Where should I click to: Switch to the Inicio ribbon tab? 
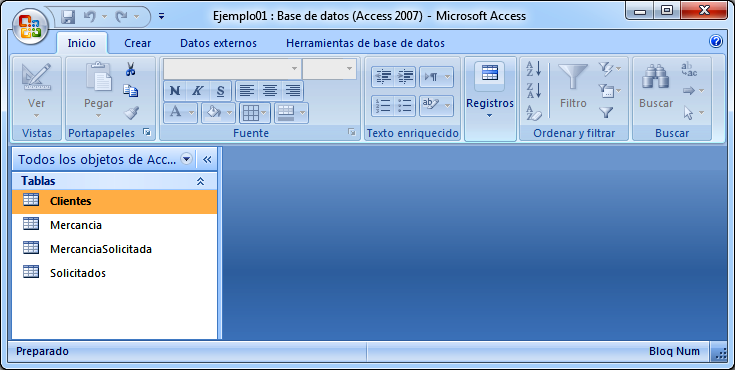tap(82, 43)
